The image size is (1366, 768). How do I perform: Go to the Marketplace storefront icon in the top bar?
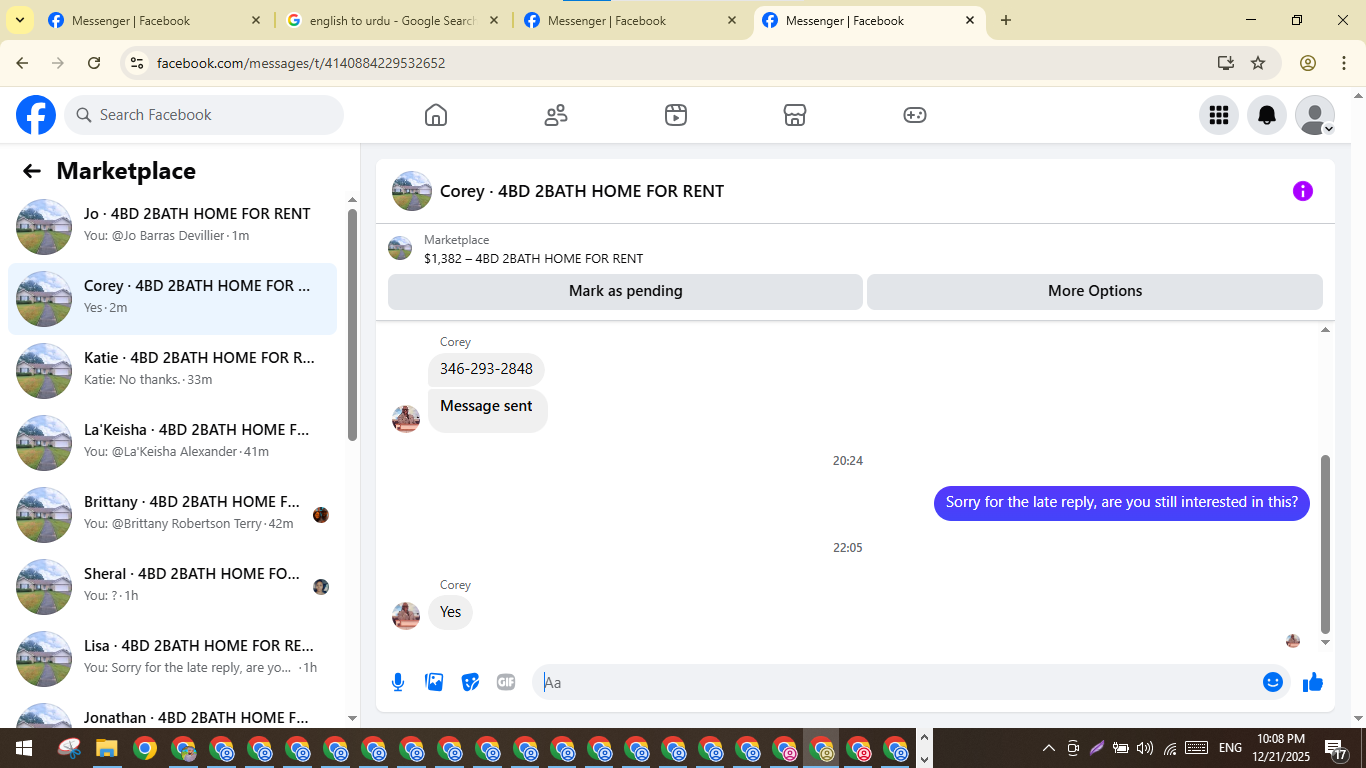click(795, 115)
